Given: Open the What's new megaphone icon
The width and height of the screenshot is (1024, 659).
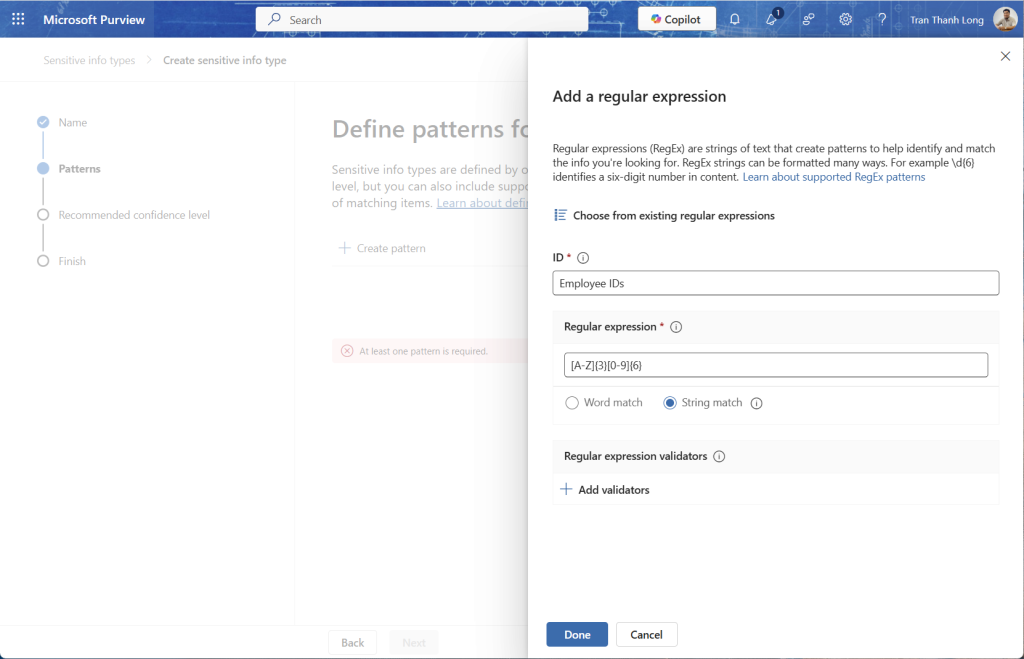Looking at the screenshot, I should coord(771,19).
